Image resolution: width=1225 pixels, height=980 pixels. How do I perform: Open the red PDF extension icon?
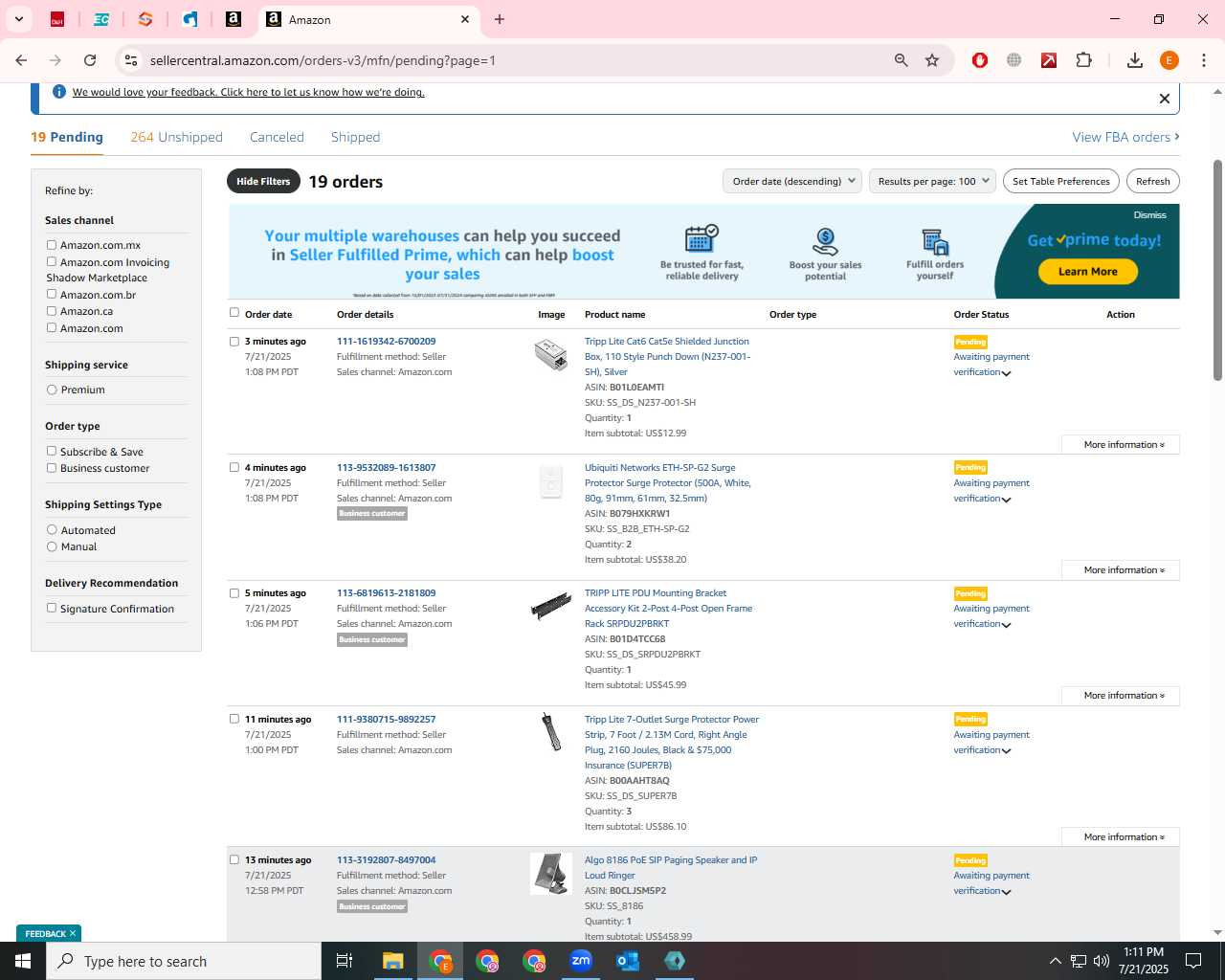point(1049,60)
